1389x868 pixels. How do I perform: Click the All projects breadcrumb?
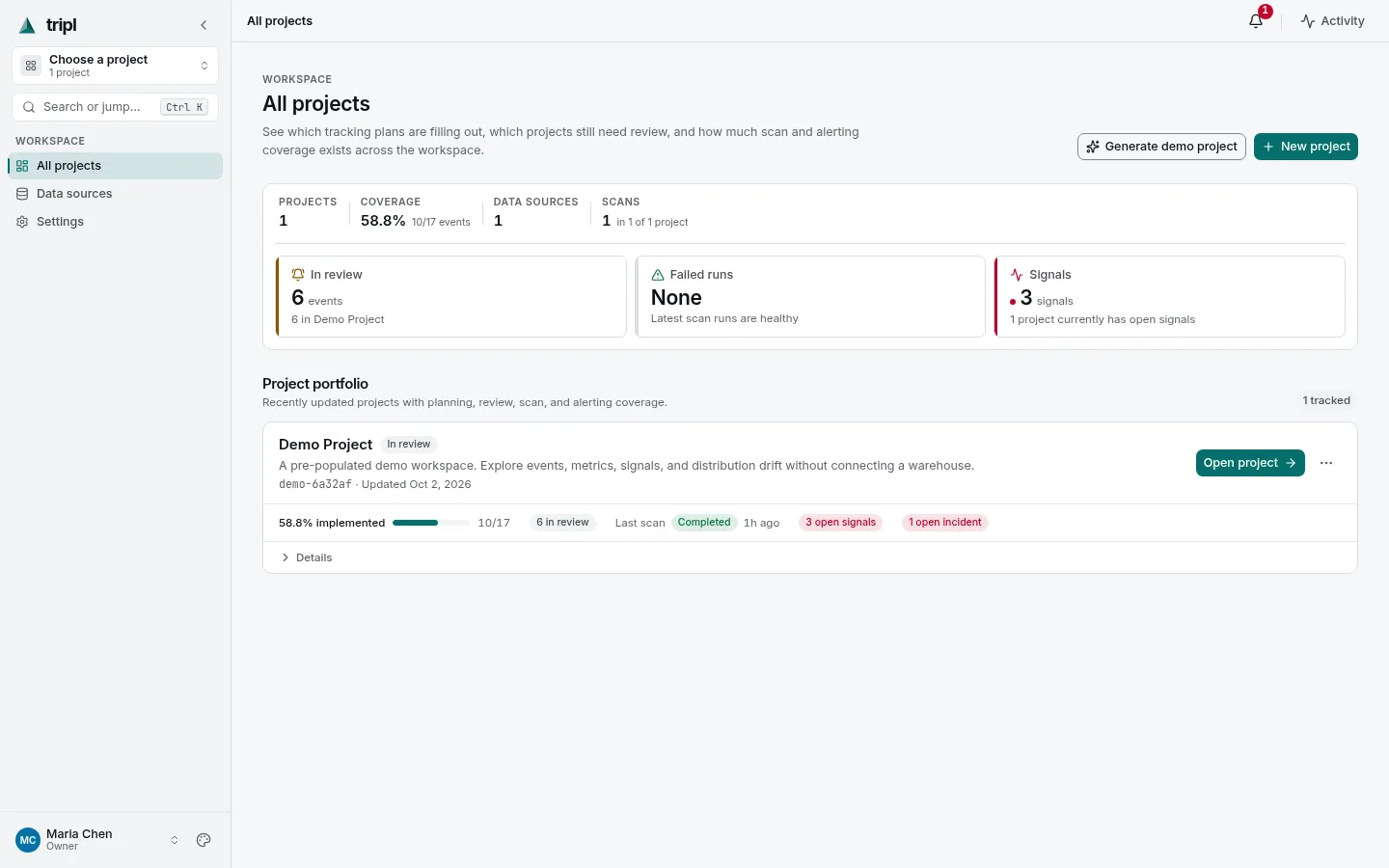(x=280, y=20)
